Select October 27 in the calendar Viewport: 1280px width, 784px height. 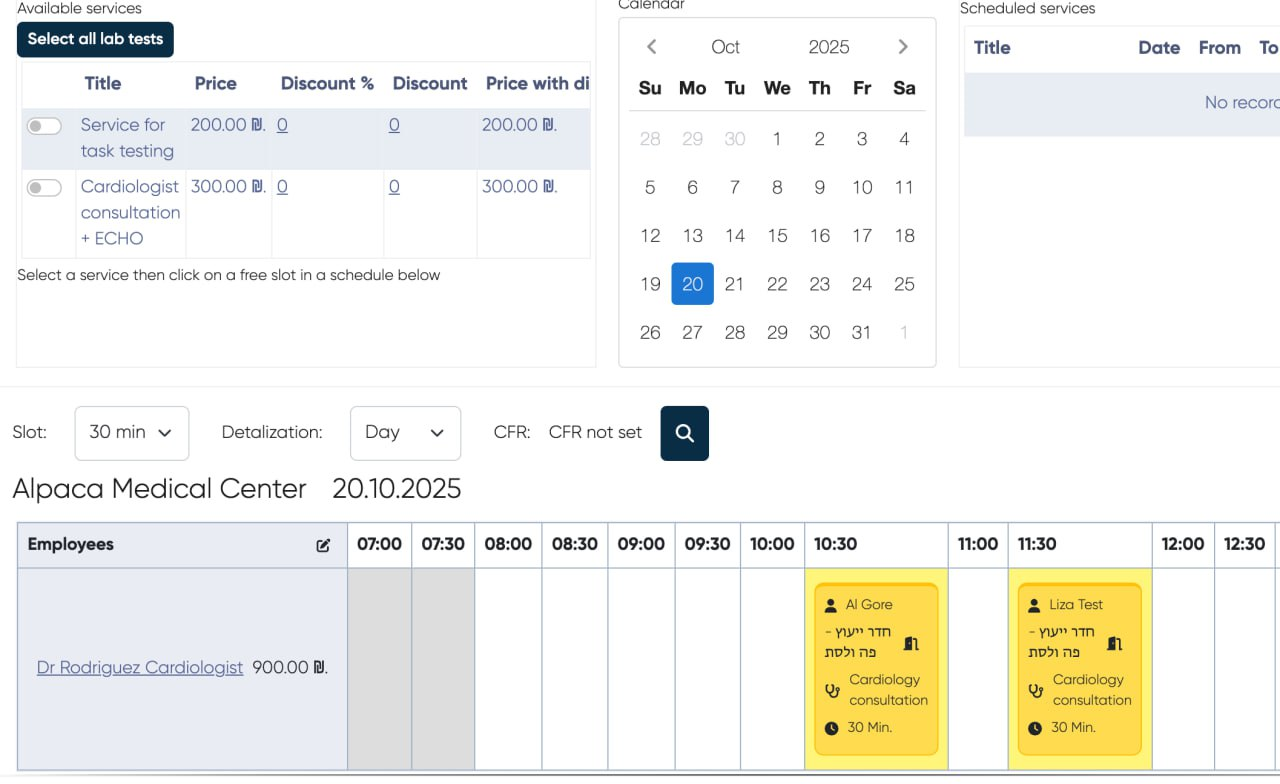692,332
